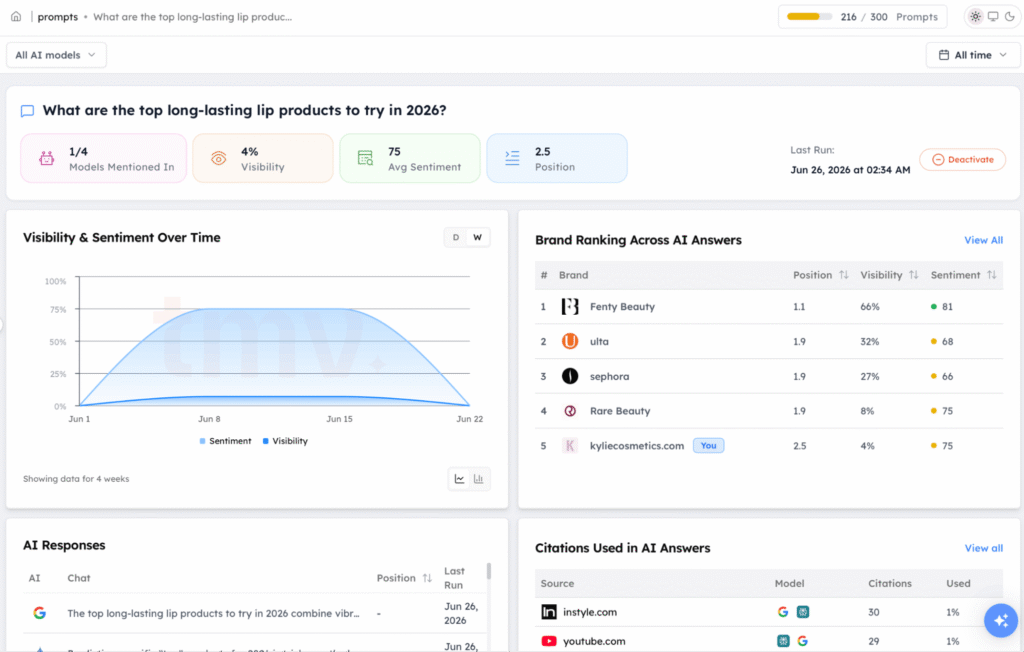Deactivate this prompt
The height and width of the screenshot is (652, 1024).
[x=963, y=159]
